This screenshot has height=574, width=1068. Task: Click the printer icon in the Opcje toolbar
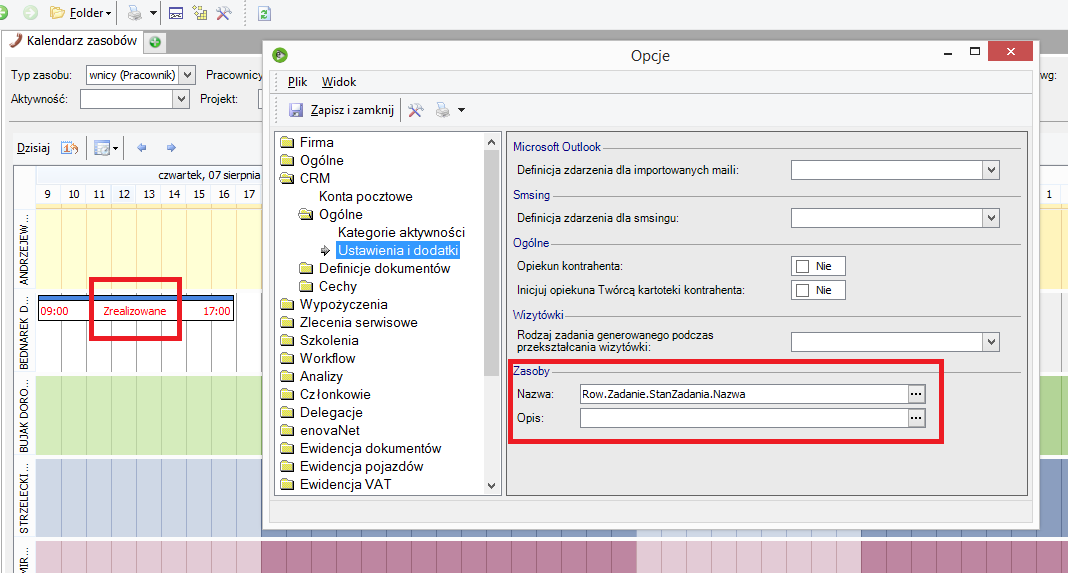[x=443, y=110]
